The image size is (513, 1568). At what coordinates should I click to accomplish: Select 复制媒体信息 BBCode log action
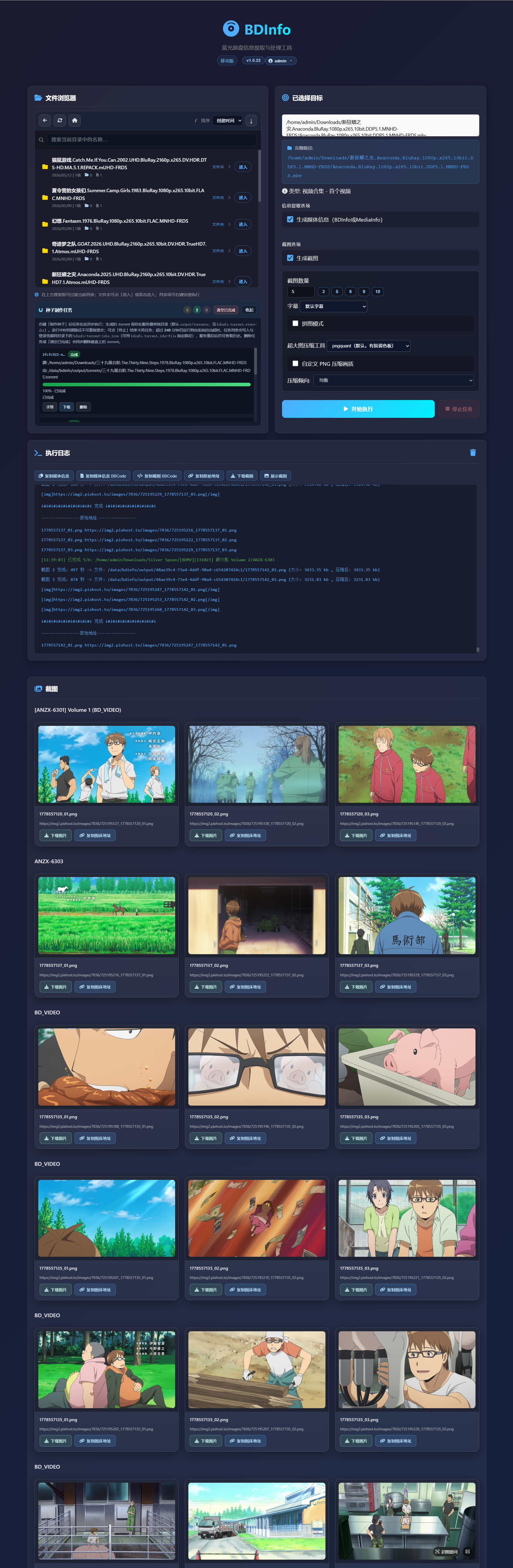(x=103, y=476)
